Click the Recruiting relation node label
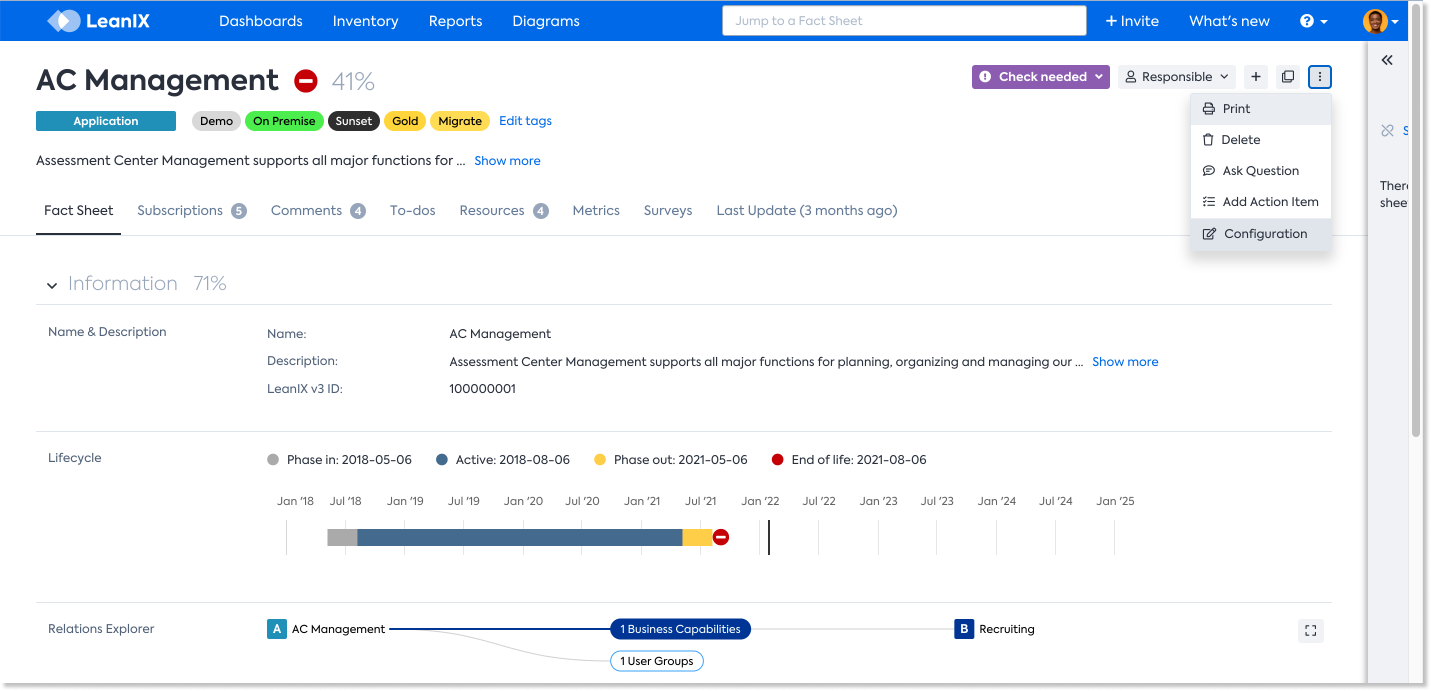Image resolution: width=1431 pixels, height=691 pixels. [1007, 629]
